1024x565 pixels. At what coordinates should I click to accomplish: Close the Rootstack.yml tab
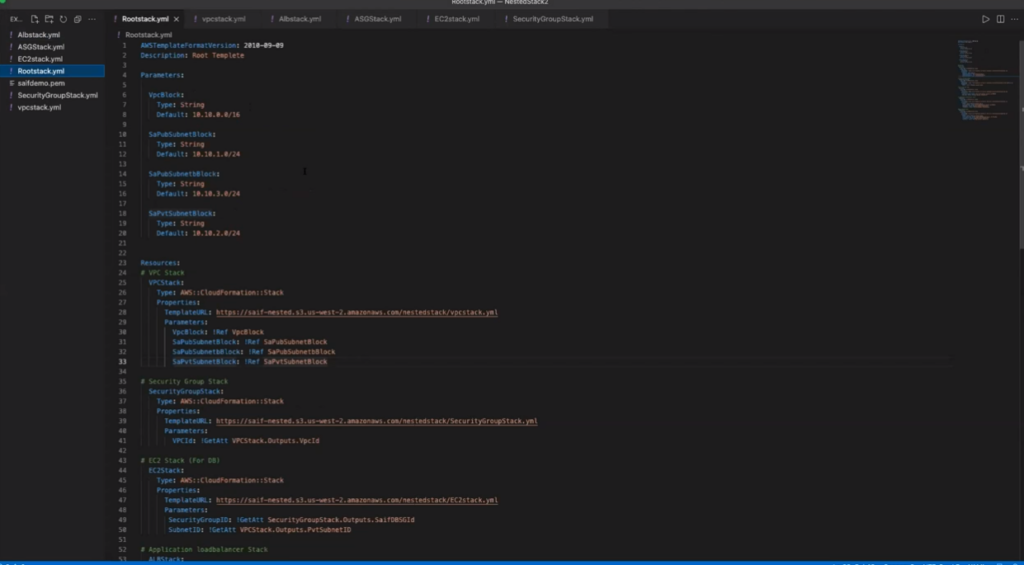click(176, 19)
